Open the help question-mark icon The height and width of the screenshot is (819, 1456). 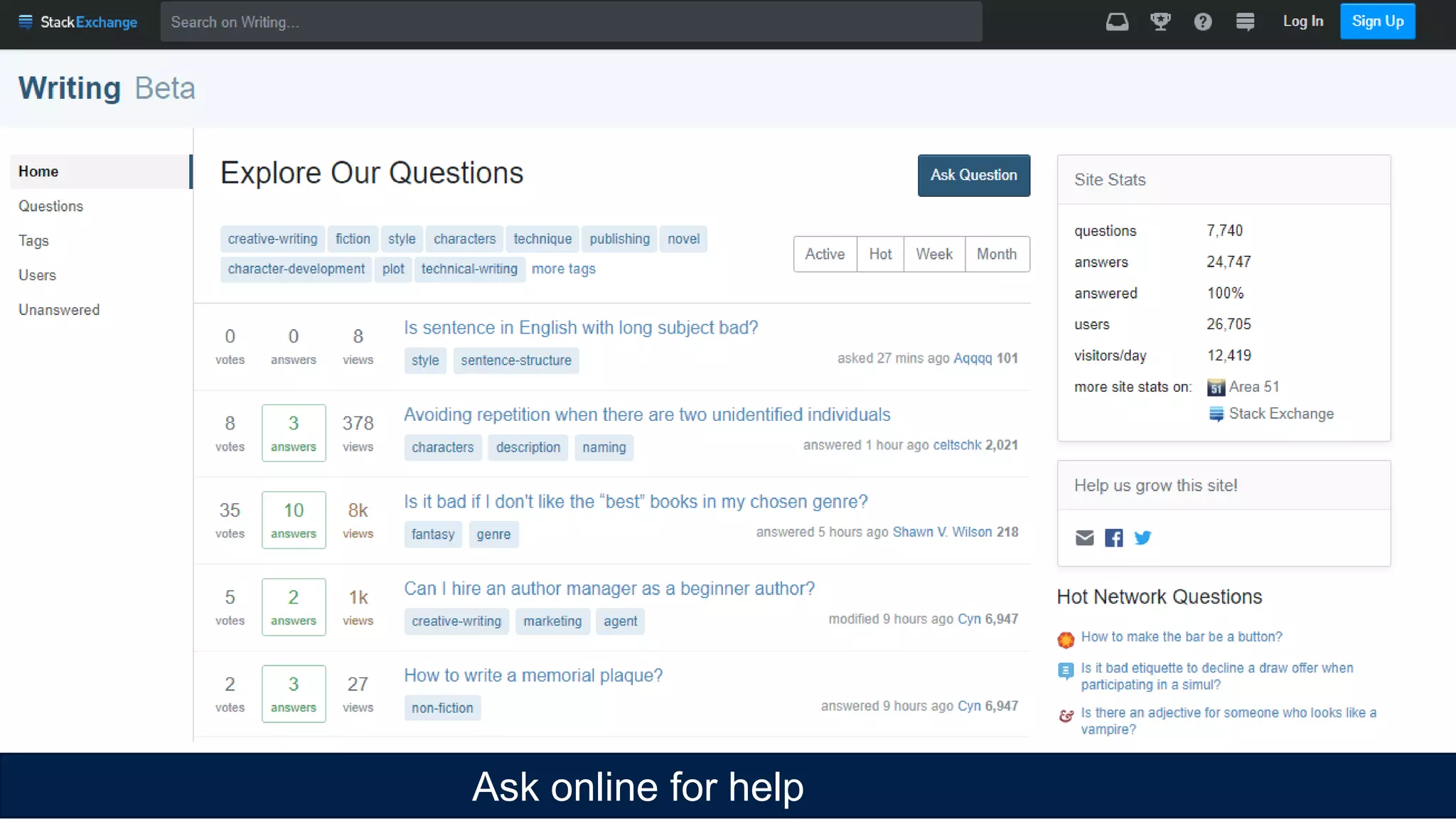1202,22
